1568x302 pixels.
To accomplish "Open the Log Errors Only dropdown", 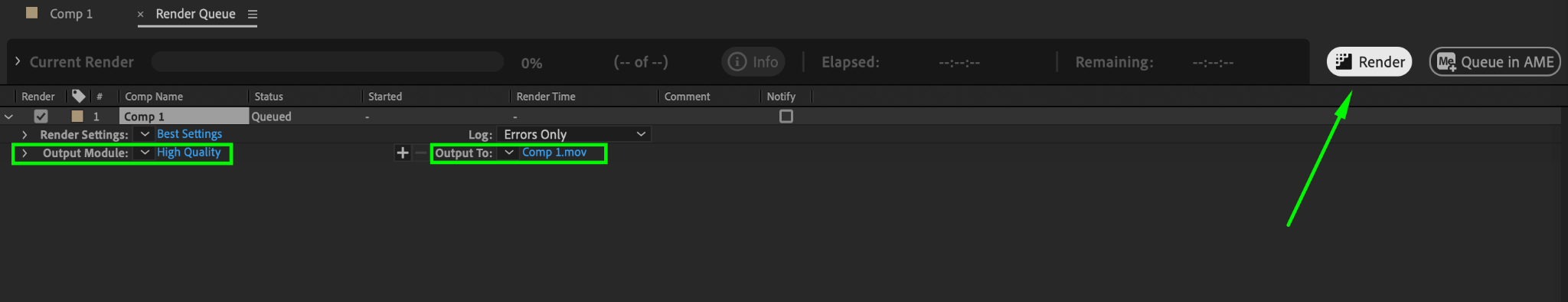I will coord(573,134).
